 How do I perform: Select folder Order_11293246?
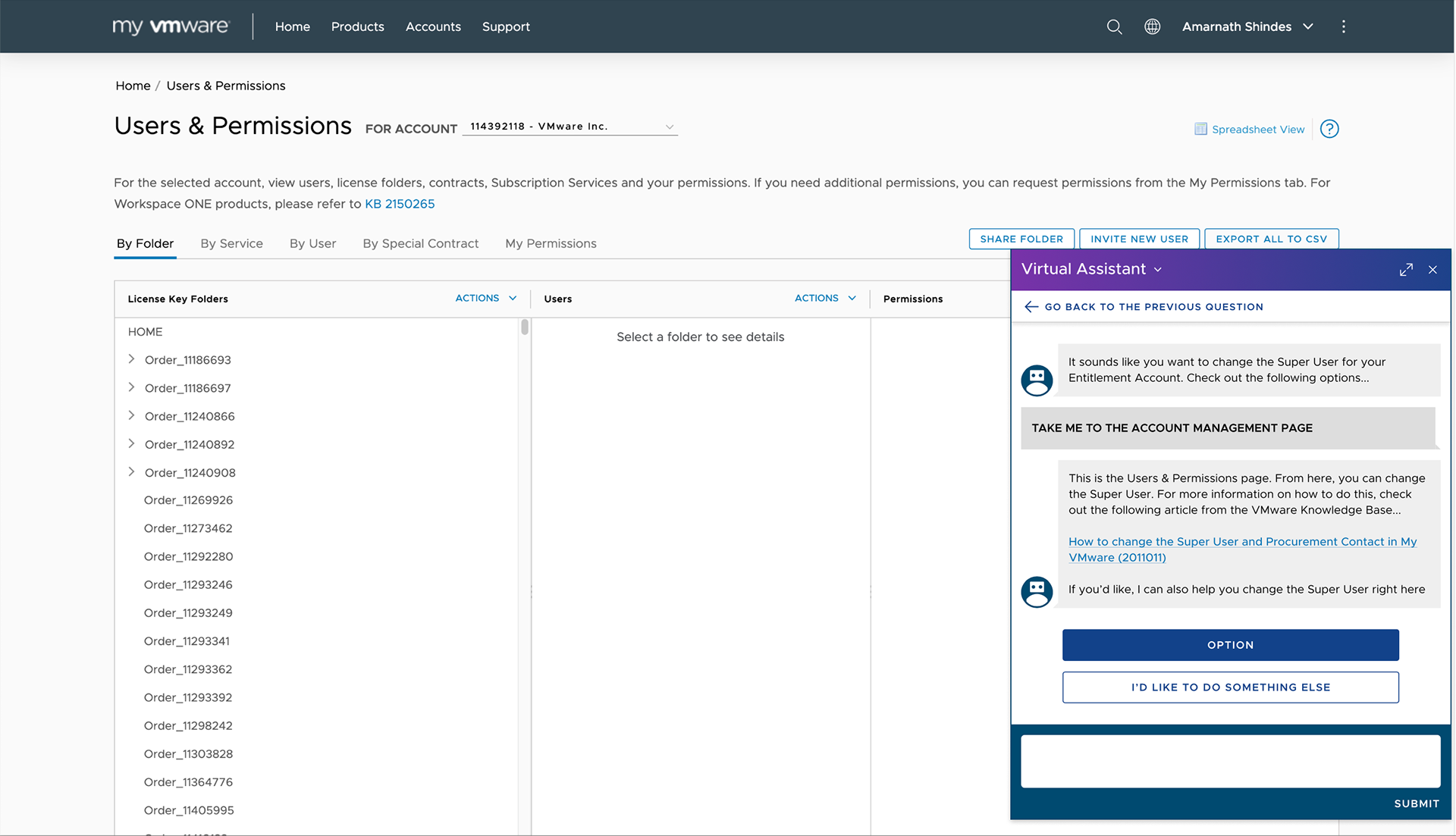(x=188, y=584)
